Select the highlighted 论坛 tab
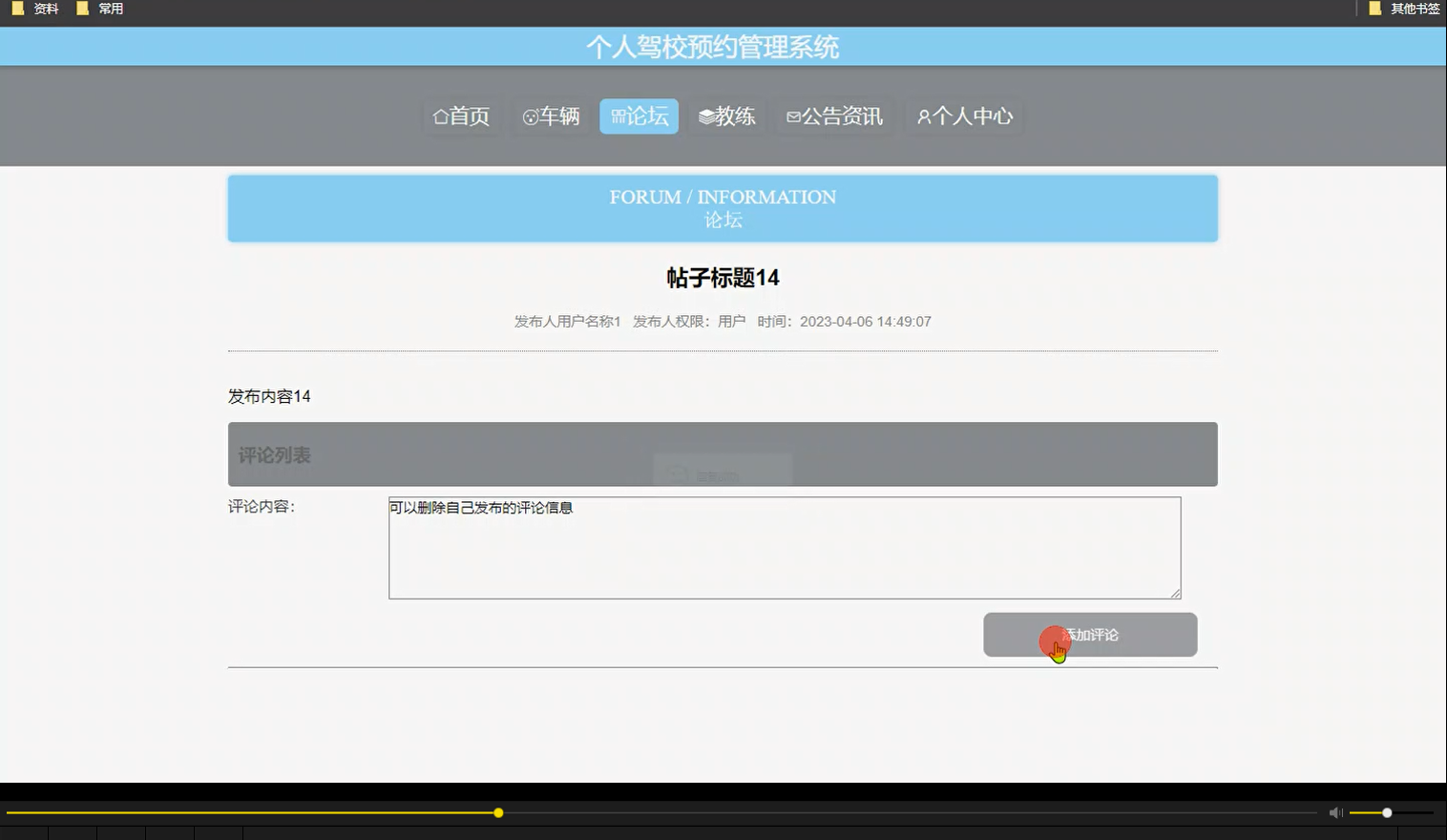 pyautogui.click(x=639, y=115)
